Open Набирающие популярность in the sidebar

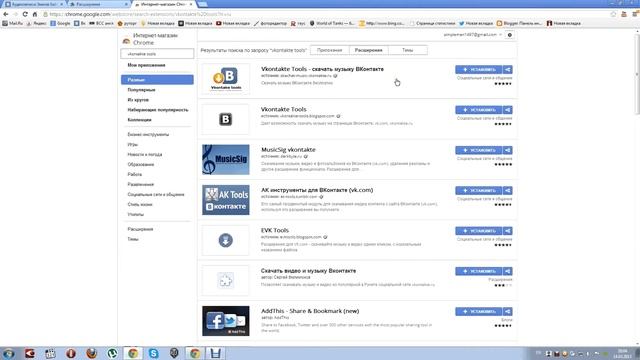click(x=158, y=110)
